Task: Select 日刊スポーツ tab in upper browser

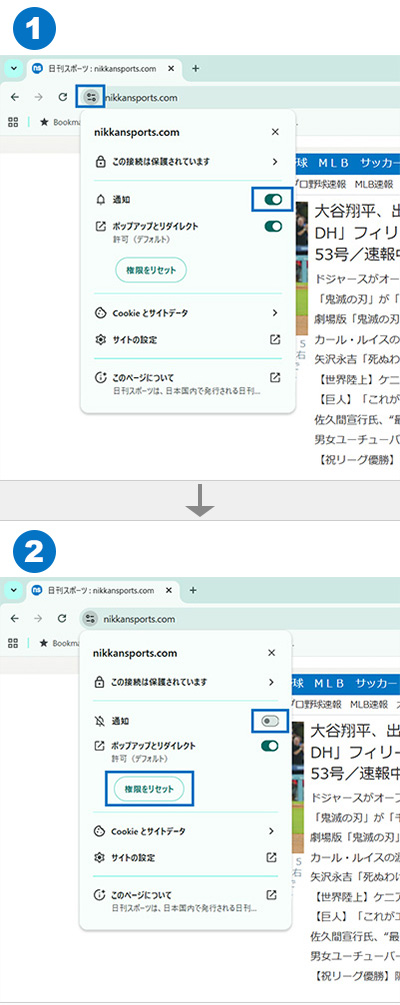Action: click(x=103, y=69)
